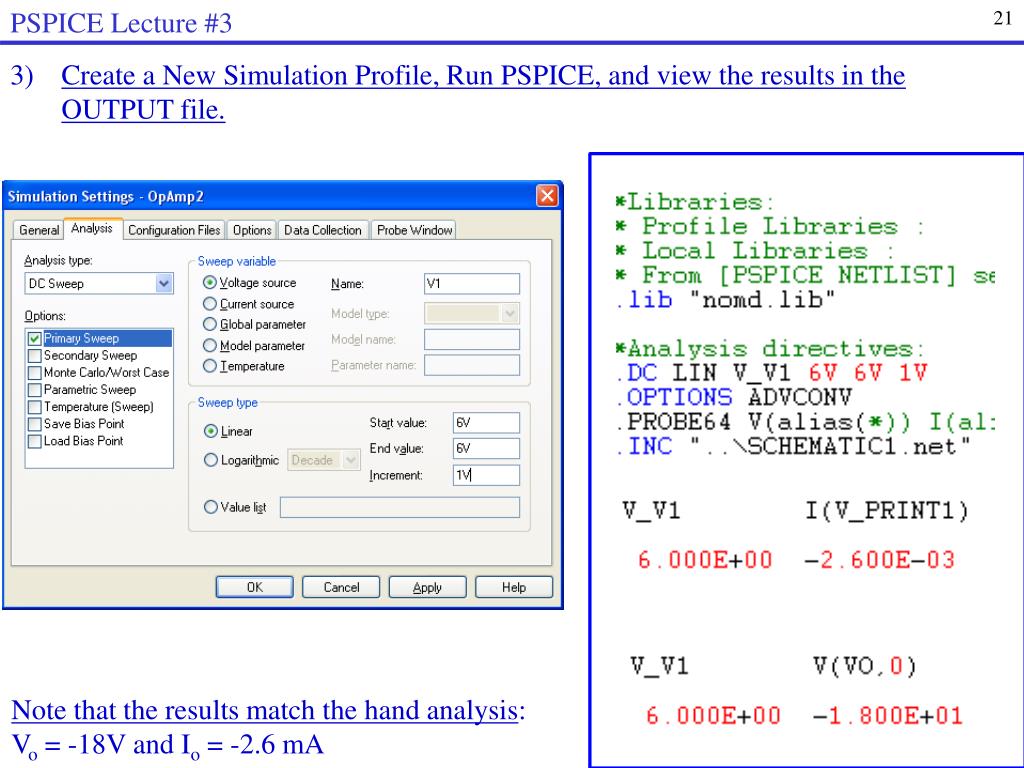Click the '.OPTIONS ADVCONV' line
1024x768 pixels.
(734, 397)
